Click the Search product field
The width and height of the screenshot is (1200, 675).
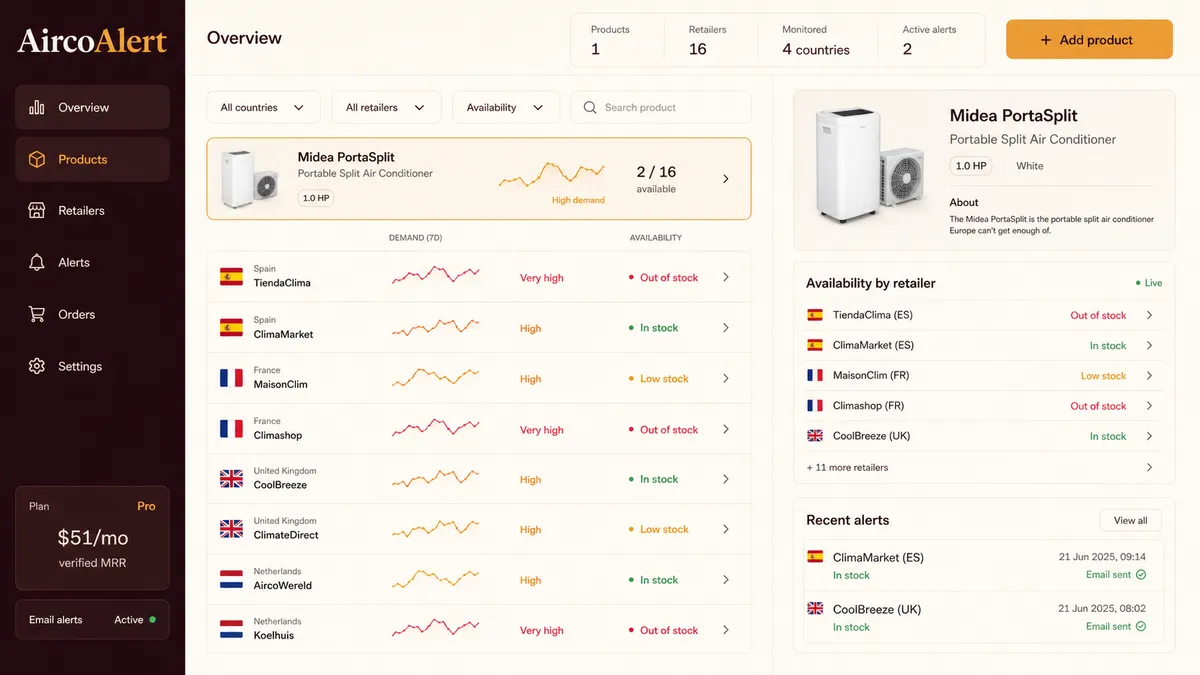click(x=661, y=107)
